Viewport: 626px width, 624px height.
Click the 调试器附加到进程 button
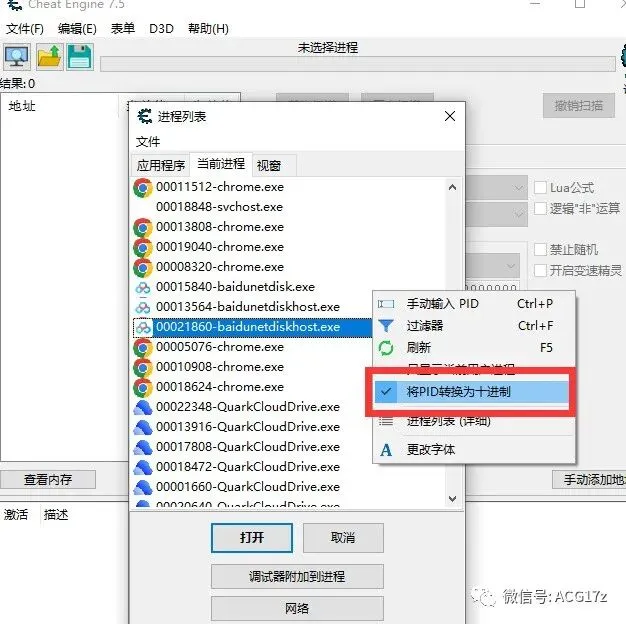point(297,576)
